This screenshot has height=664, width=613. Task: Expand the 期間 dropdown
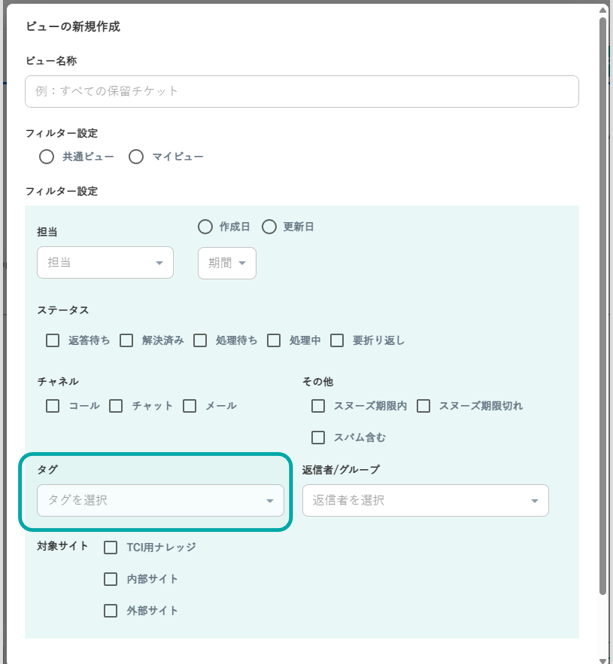[227, 263]
